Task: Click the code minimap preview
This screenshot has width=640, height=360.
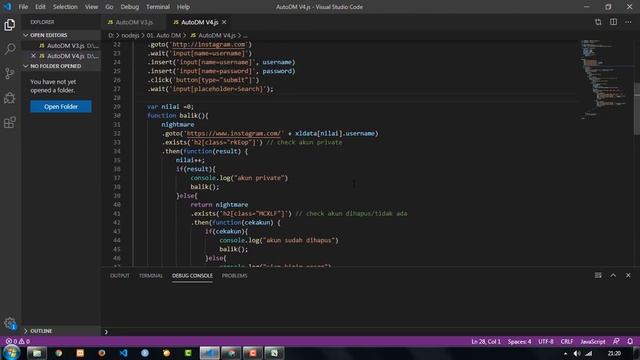Action: coord(606,80)
